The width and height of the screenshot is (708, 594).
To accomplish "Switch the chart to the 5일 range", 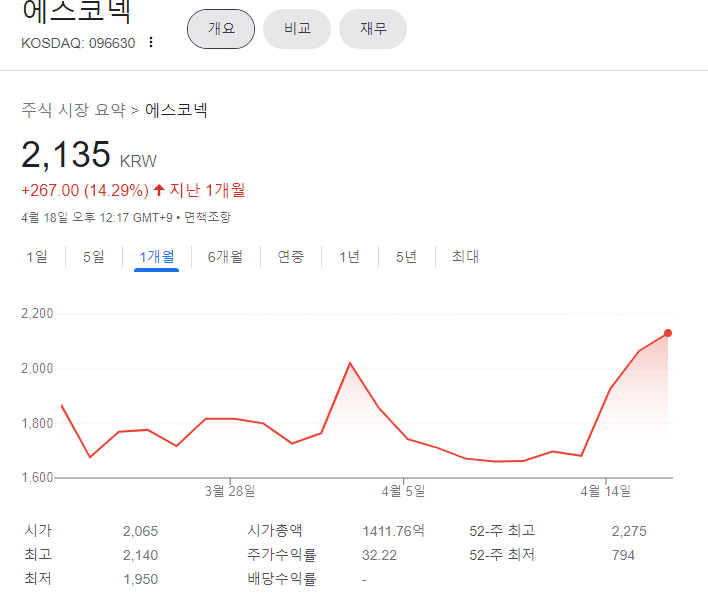I will tap(93, 257).
